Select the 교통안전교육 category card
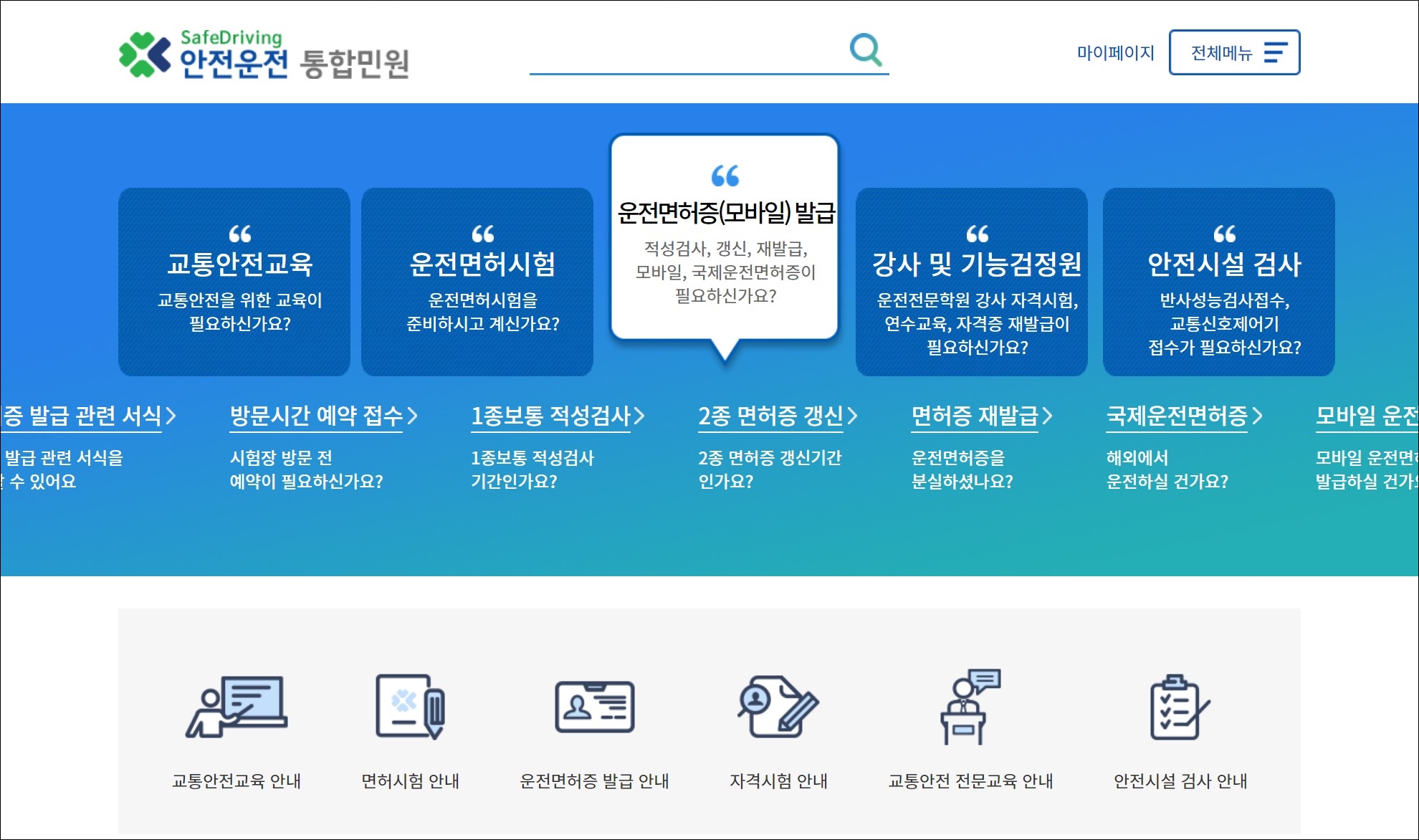The width and height of the screenshot is (1419, 840). [x=234, y=282]
